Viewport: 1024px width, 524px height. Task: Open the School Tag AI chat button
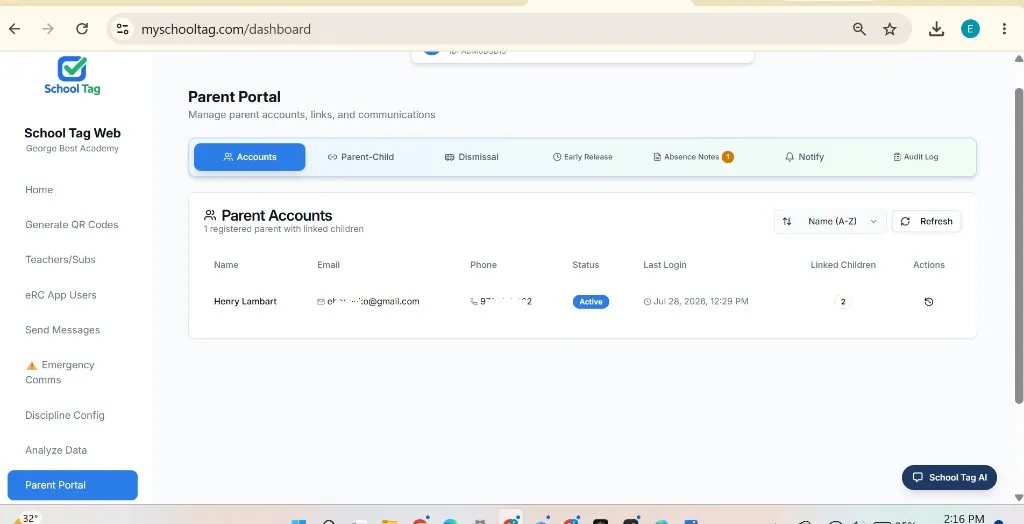coord(950,478)
